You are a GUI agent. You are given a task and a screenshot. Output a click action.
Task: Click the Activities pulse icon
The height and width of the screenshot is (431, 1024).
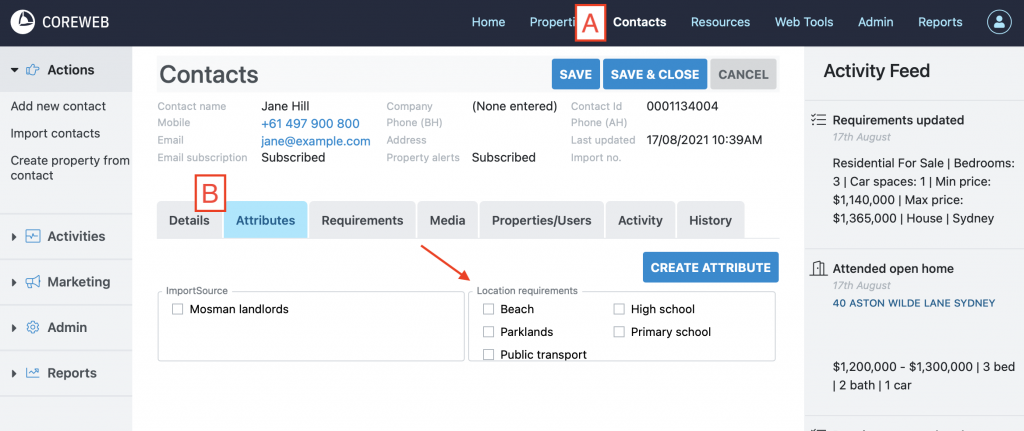coord(33,237)
